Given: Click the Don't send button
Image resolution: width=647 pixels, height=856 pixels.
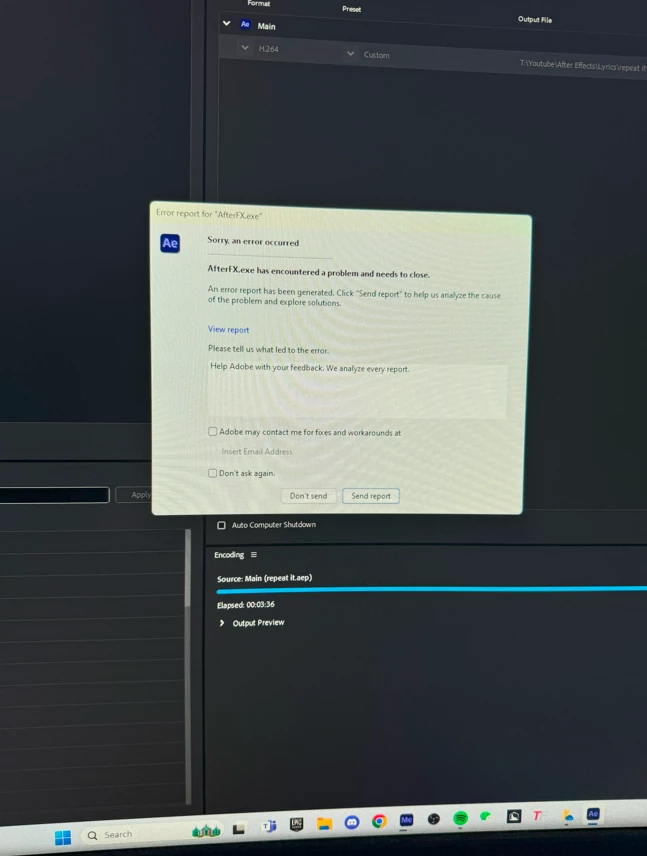Looking at the screenshot, I should [x=308, y=496].
